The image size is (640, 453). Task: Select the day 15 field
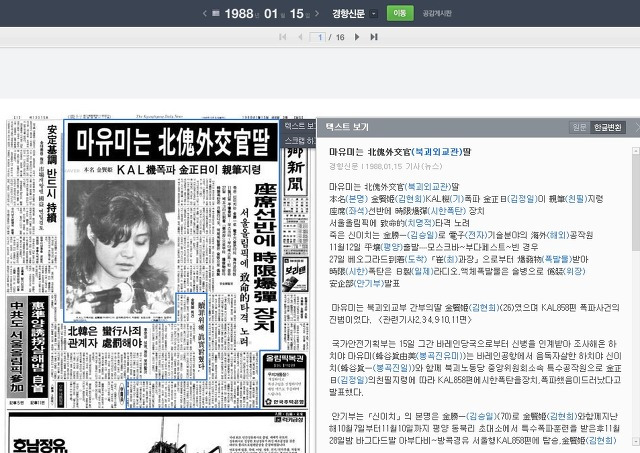click(297, 13)
